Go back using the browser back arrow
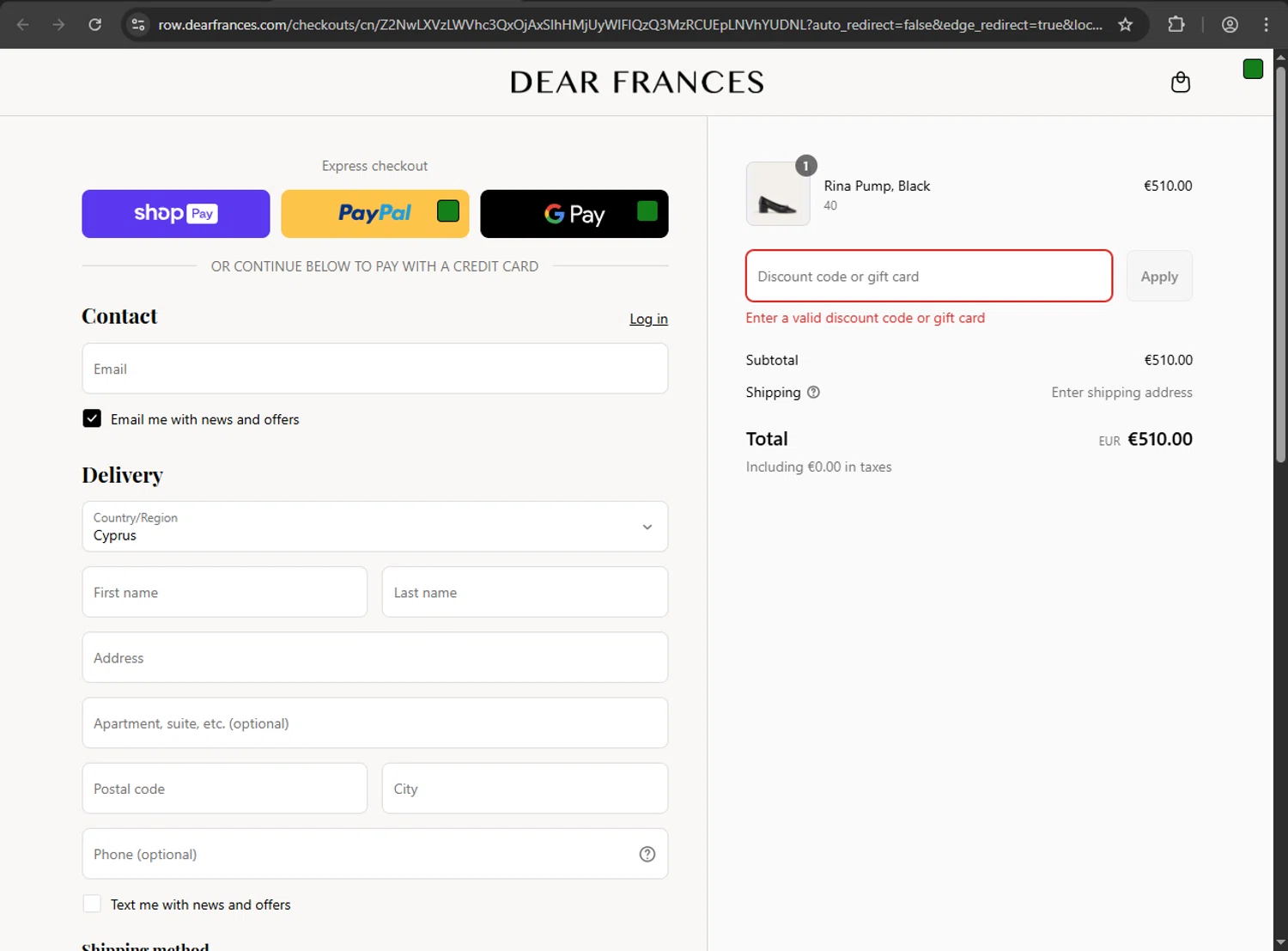 pyautogui.click(x=23, y=25)
